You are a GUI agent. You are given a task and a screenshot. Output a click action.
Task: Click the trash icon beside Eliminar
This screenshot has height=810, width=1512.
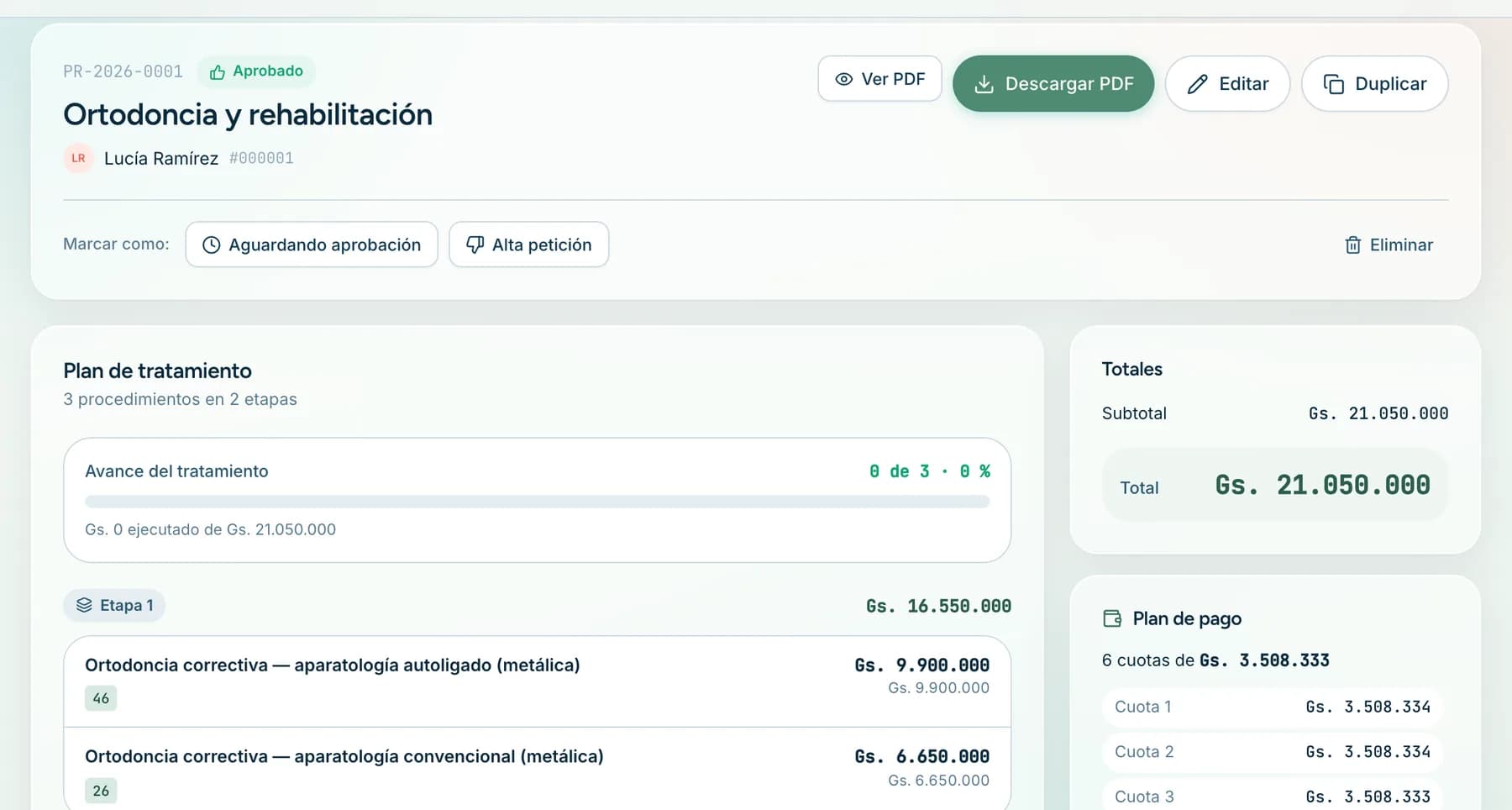coord(1352,245)
